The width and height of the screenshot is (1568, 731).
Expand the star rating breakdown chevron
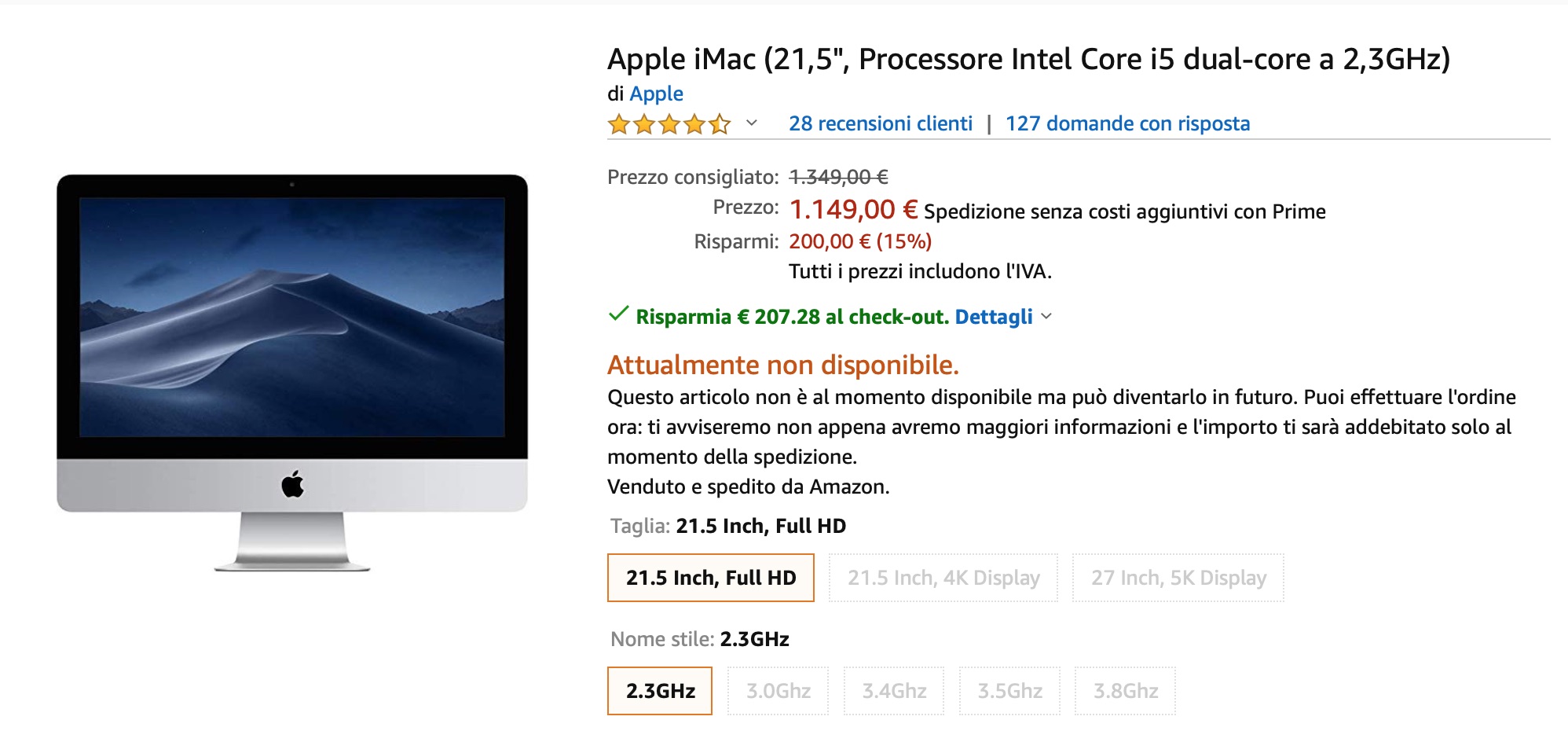click(x=752, y=123)
